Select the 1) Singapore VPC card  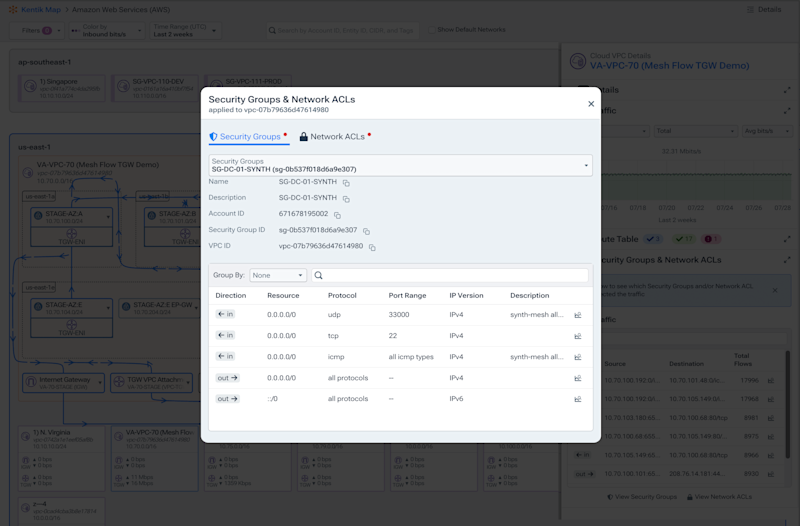(x=62, y=88)
